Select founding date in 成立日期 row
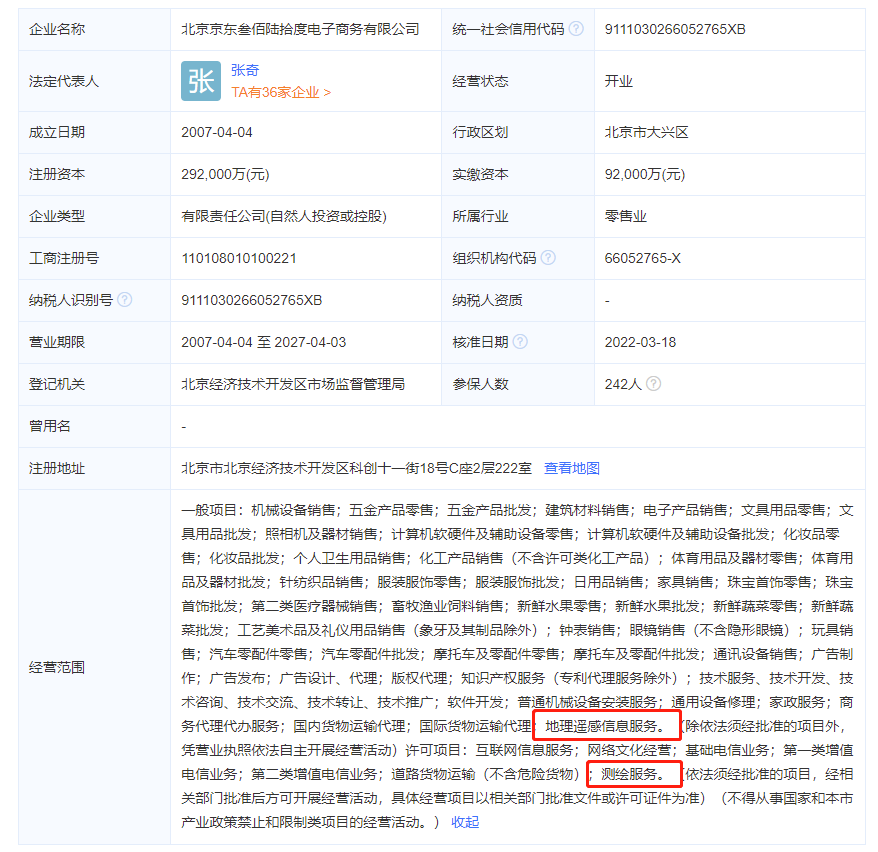878x852 pixels. click(217, 132)
